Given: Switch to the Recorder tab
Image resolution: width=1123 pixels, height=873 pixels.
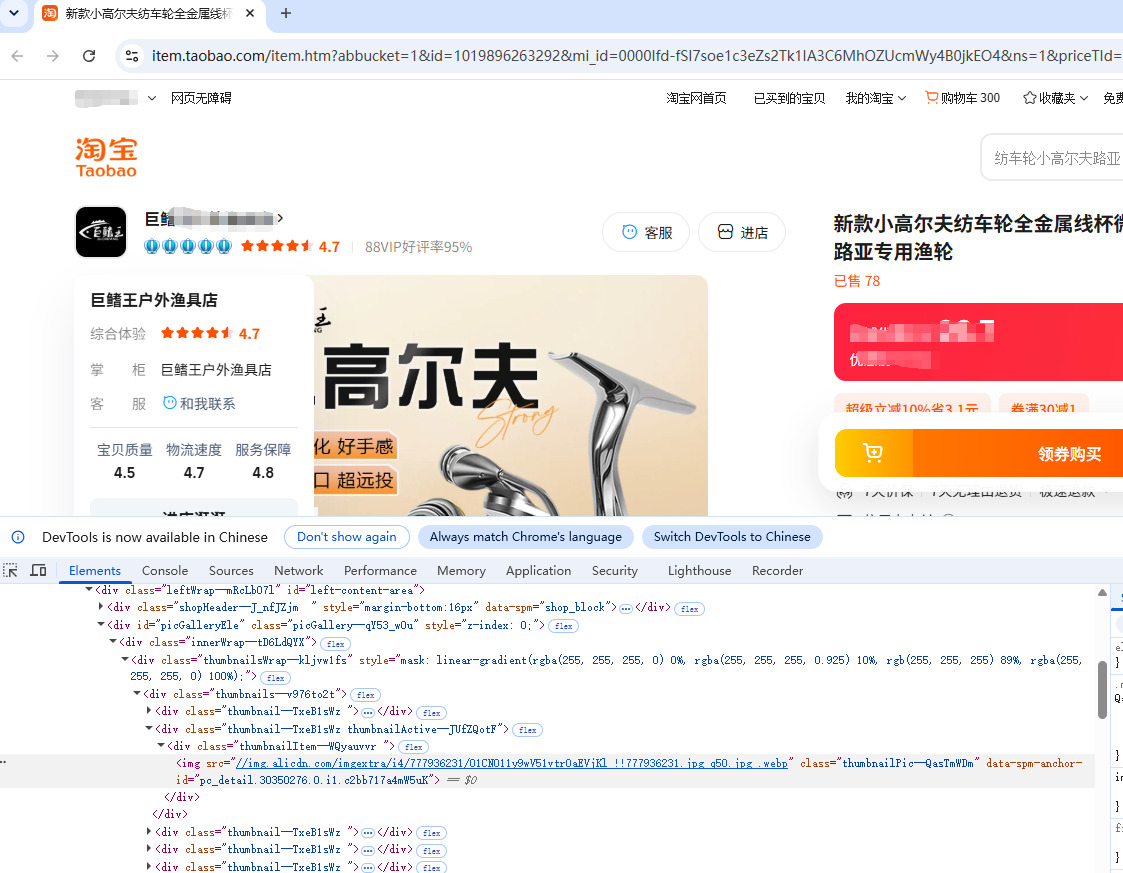Looking at the screenshot, I should click(777, 571).
